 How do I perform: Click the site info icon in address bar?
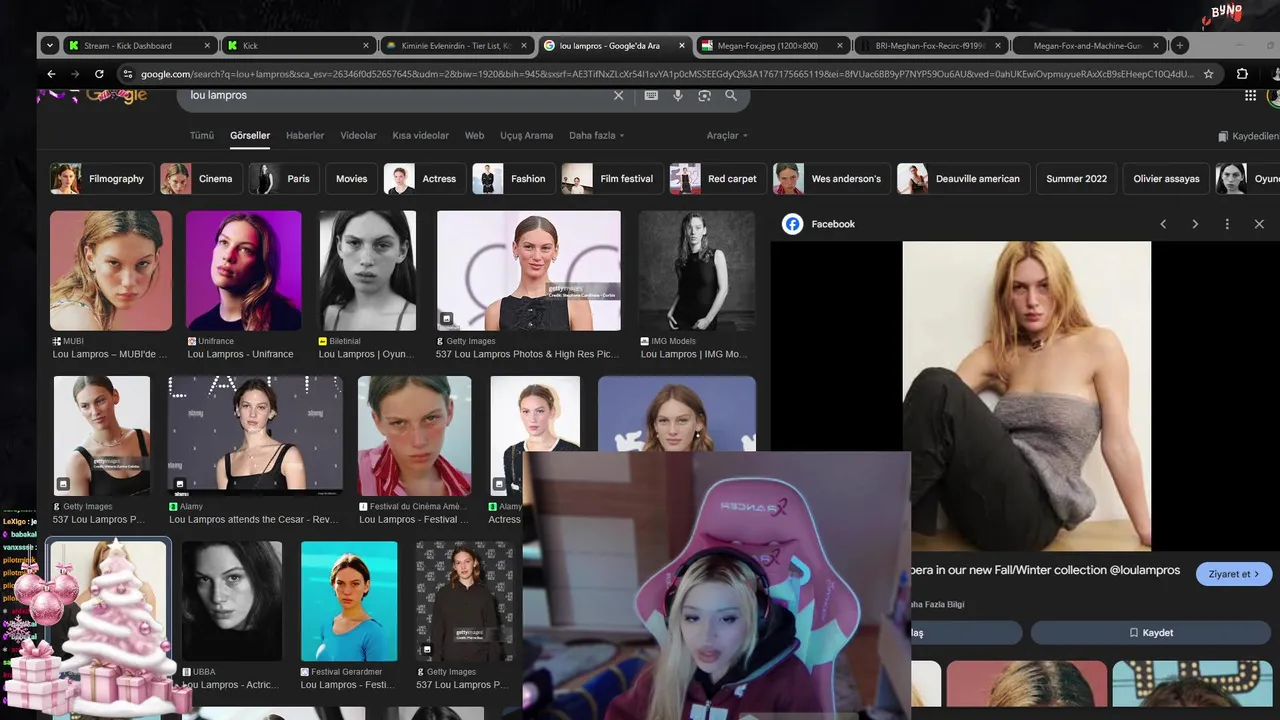127,74
